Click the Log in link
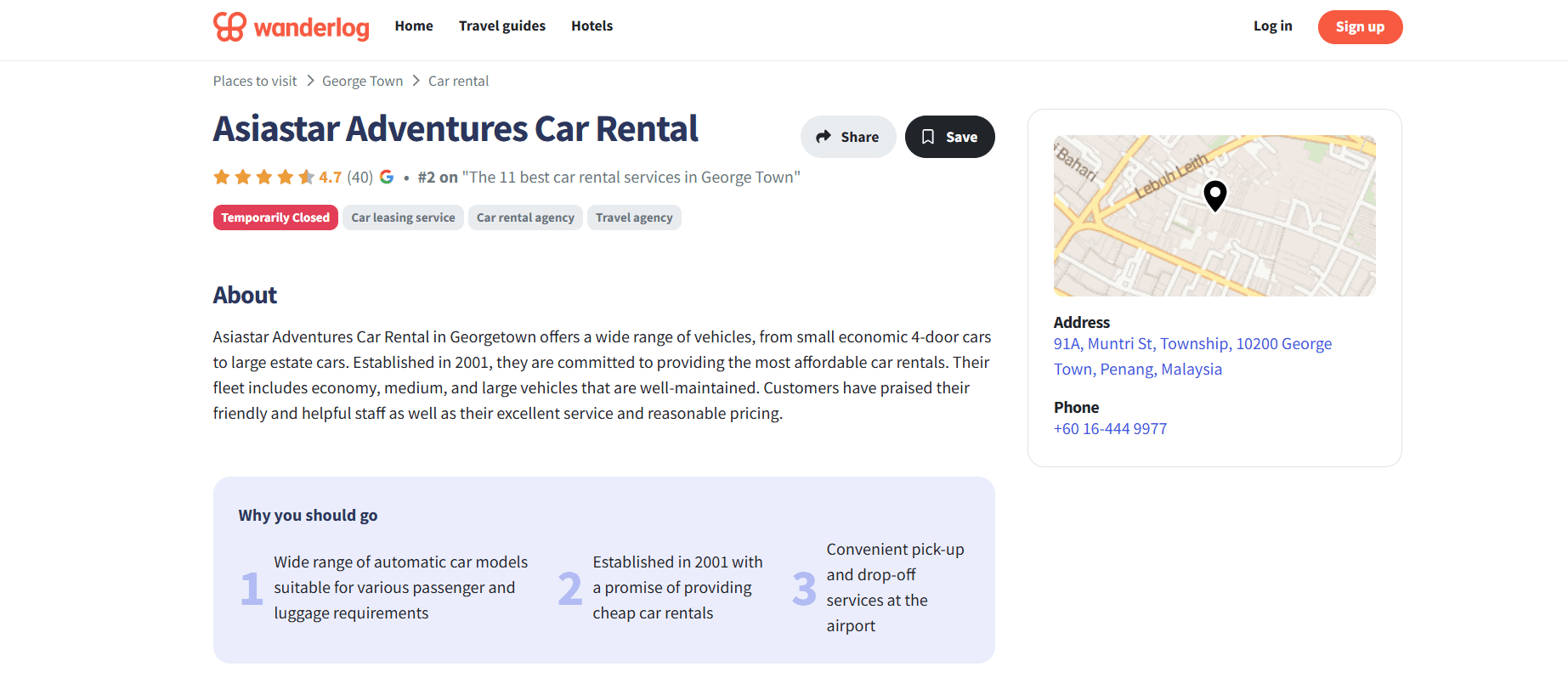1568x689 pixels. pyautogui.click(x=1272, y=26)
